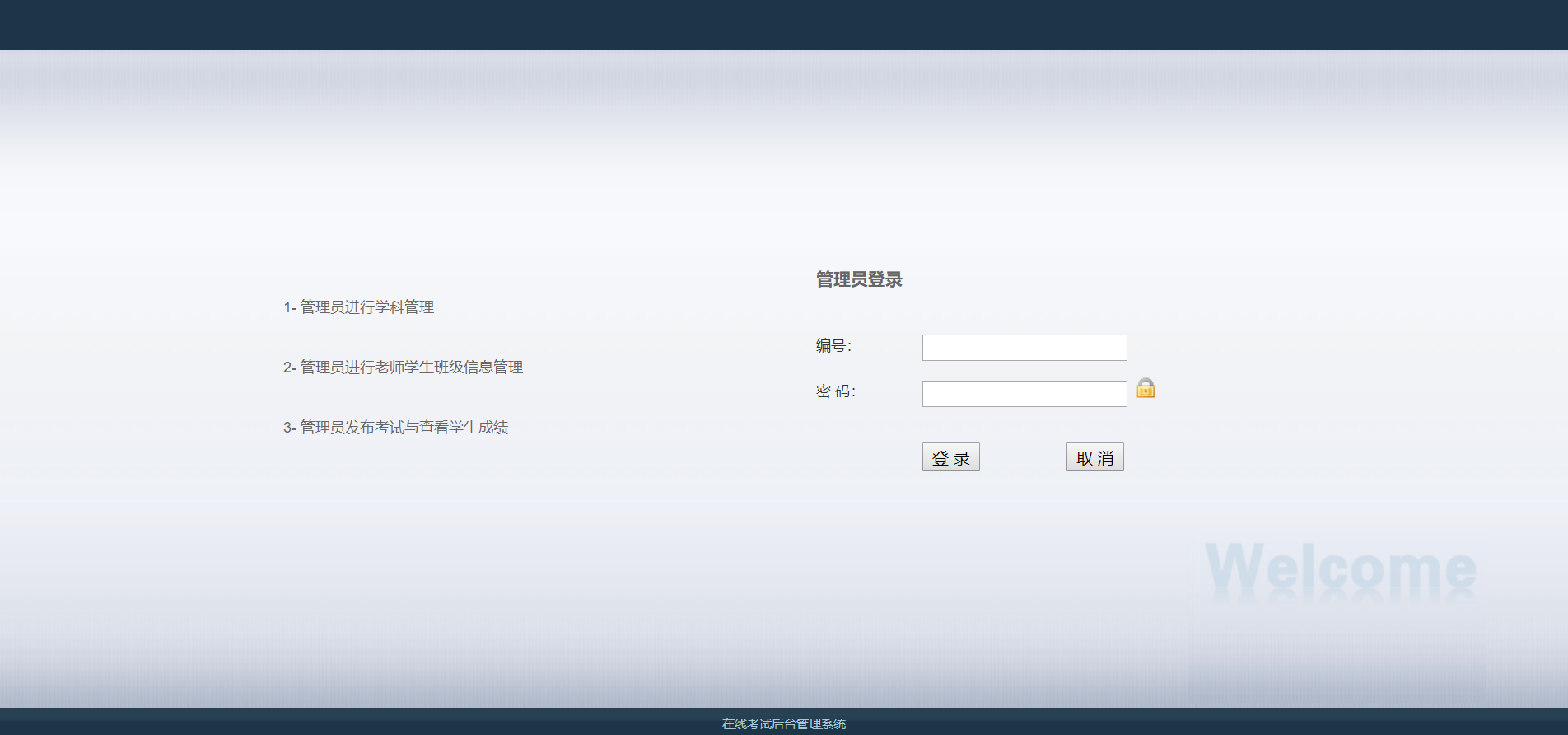Click the lock icon beside password field
This screenshot has height=735, width=1568.
pyautogui.click(x=1146, y=388)
